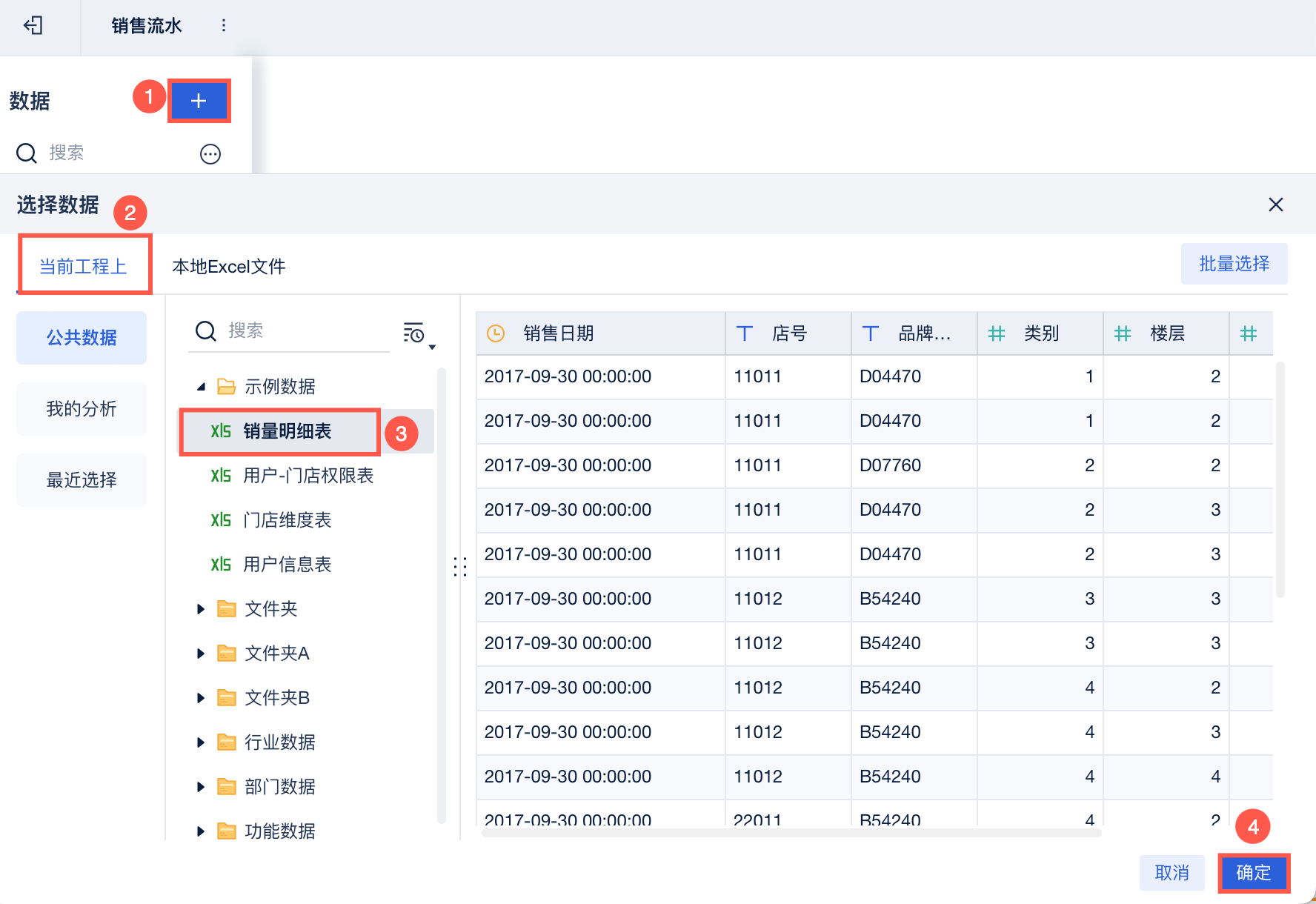This screenshot has width=1316, height=904.
Task: Confirm selection with the 确定 button
Action: point(1254,873)
